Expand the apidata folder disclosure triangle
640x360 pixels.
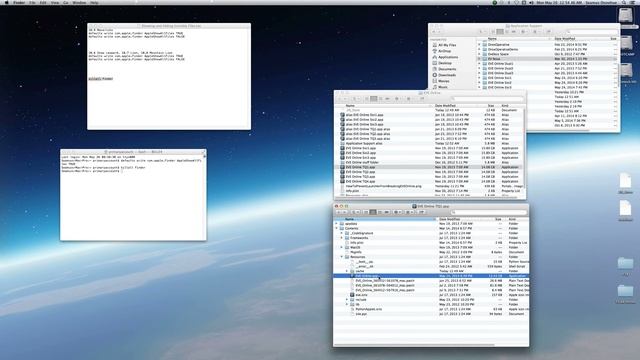(x=337, y=224)
